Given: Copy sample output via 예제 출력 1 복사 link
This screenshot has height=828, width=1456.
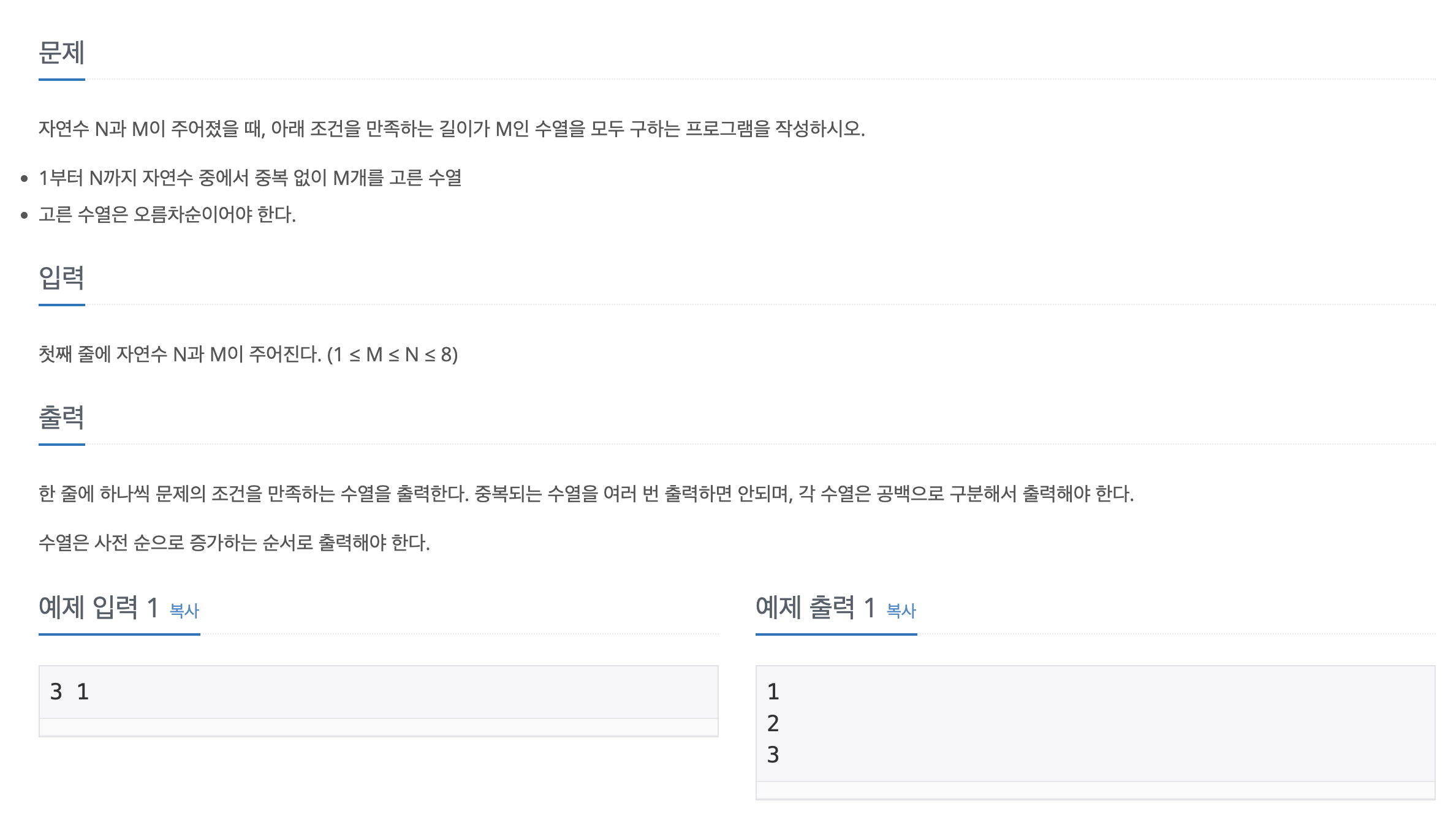Looking at the screenshot, I should pyautogui.click(x=901, y=611).
